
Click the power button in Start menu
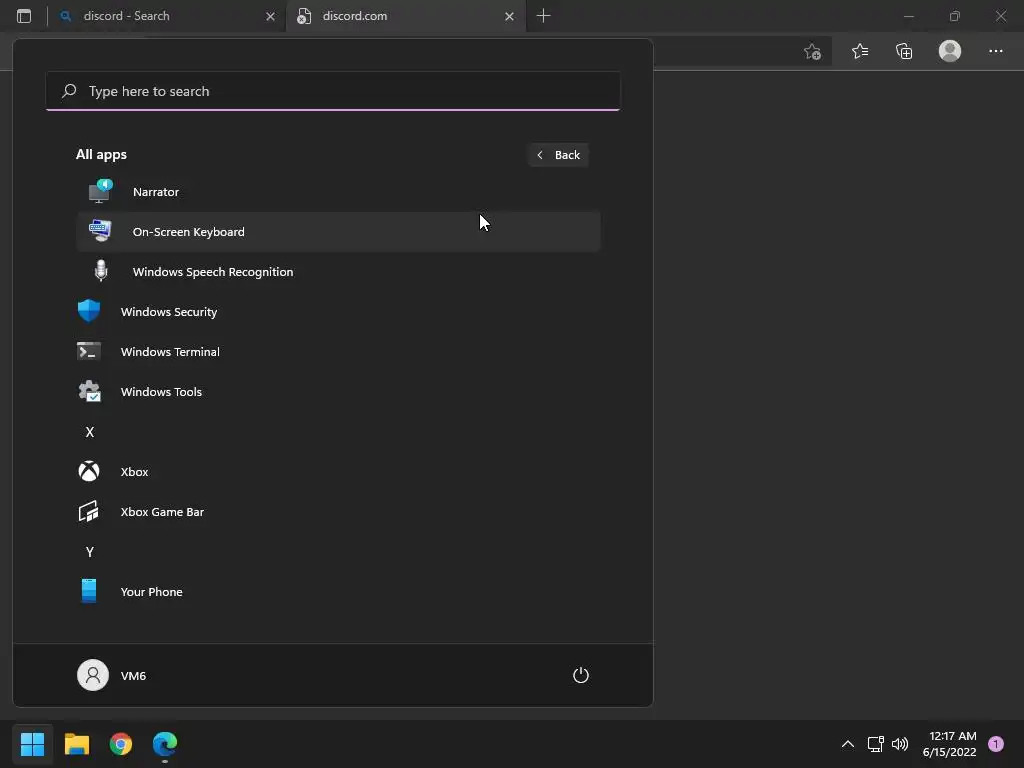pyautogui.click(x=581, y=675)
